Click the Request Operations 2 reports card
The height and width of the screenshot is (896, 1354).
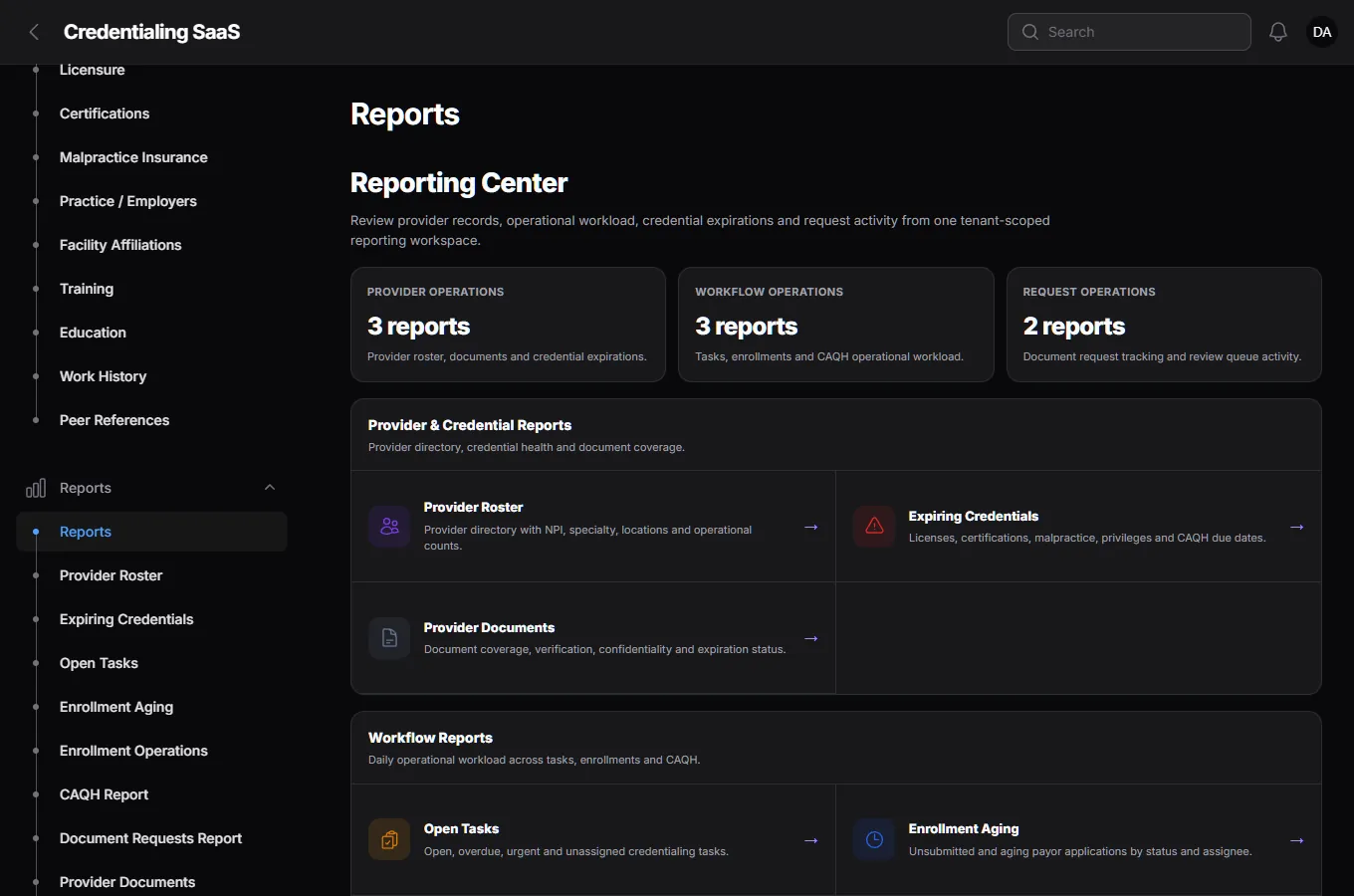pyautogui.click(x=1164, y=325)
